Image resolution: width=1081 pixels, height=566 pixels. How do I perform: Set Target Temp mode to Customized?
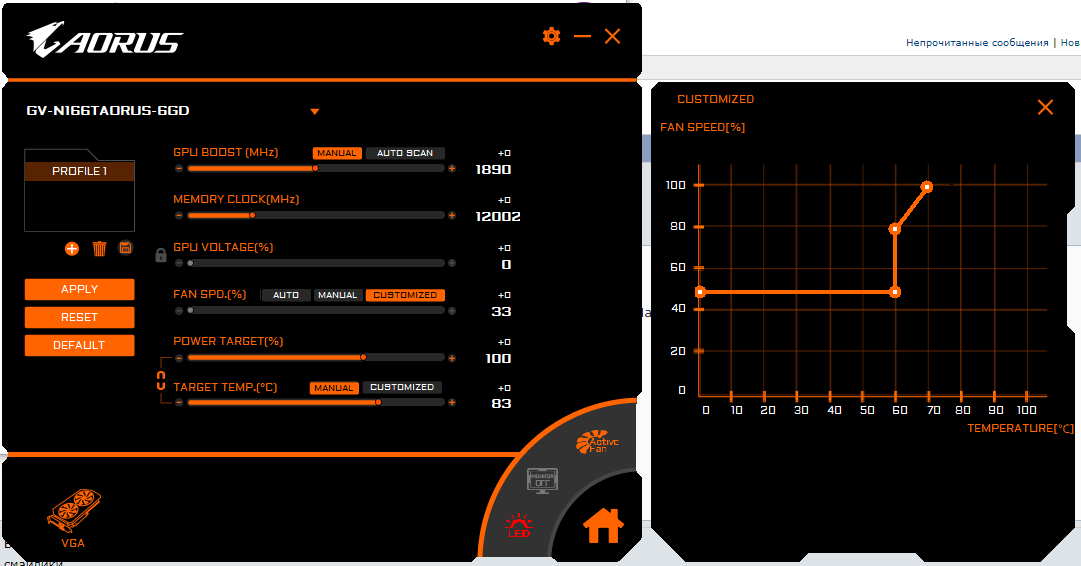[x=402, y=387]
